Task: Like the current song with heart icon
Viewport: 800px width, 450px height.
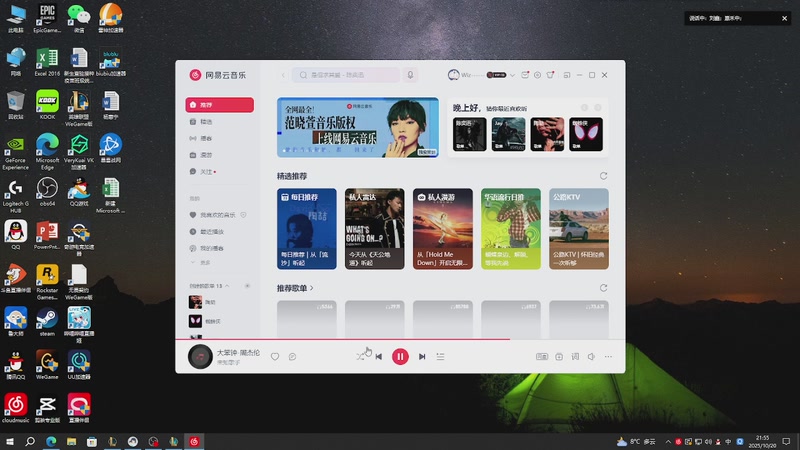Action: point(275,357)
